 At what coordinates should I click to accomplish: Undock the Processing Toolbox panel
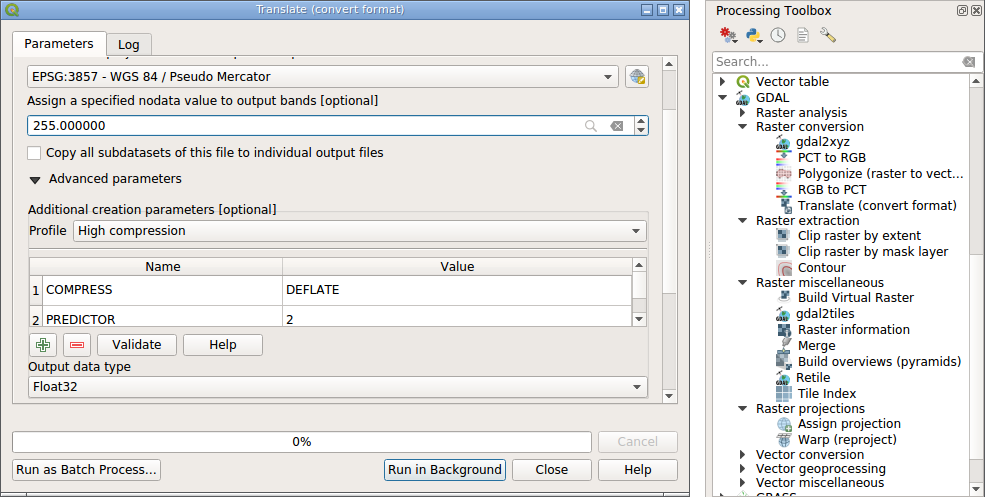point(962,10)
